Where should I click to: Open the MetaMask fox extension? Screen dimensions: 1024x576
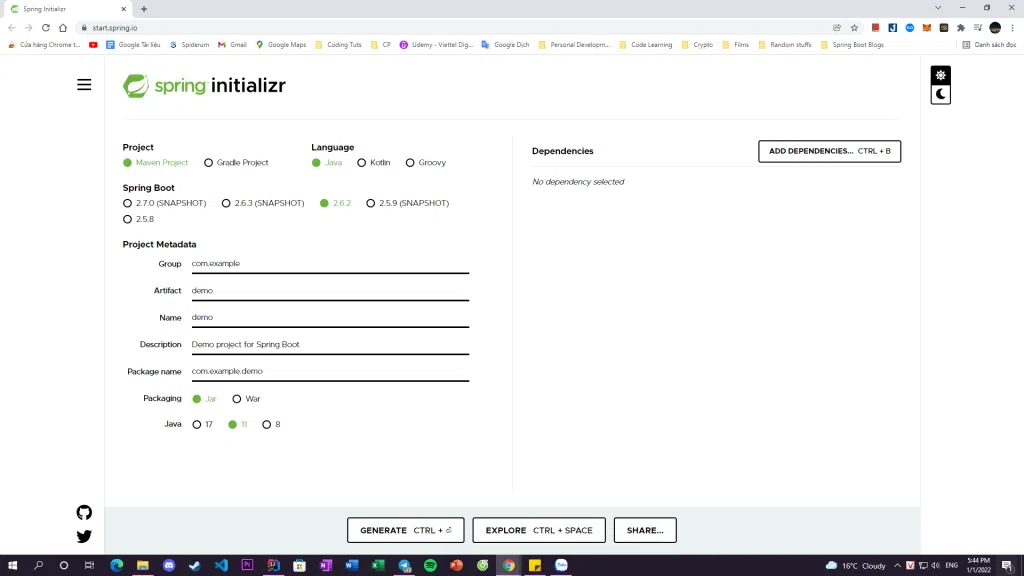tap(927, 27)
